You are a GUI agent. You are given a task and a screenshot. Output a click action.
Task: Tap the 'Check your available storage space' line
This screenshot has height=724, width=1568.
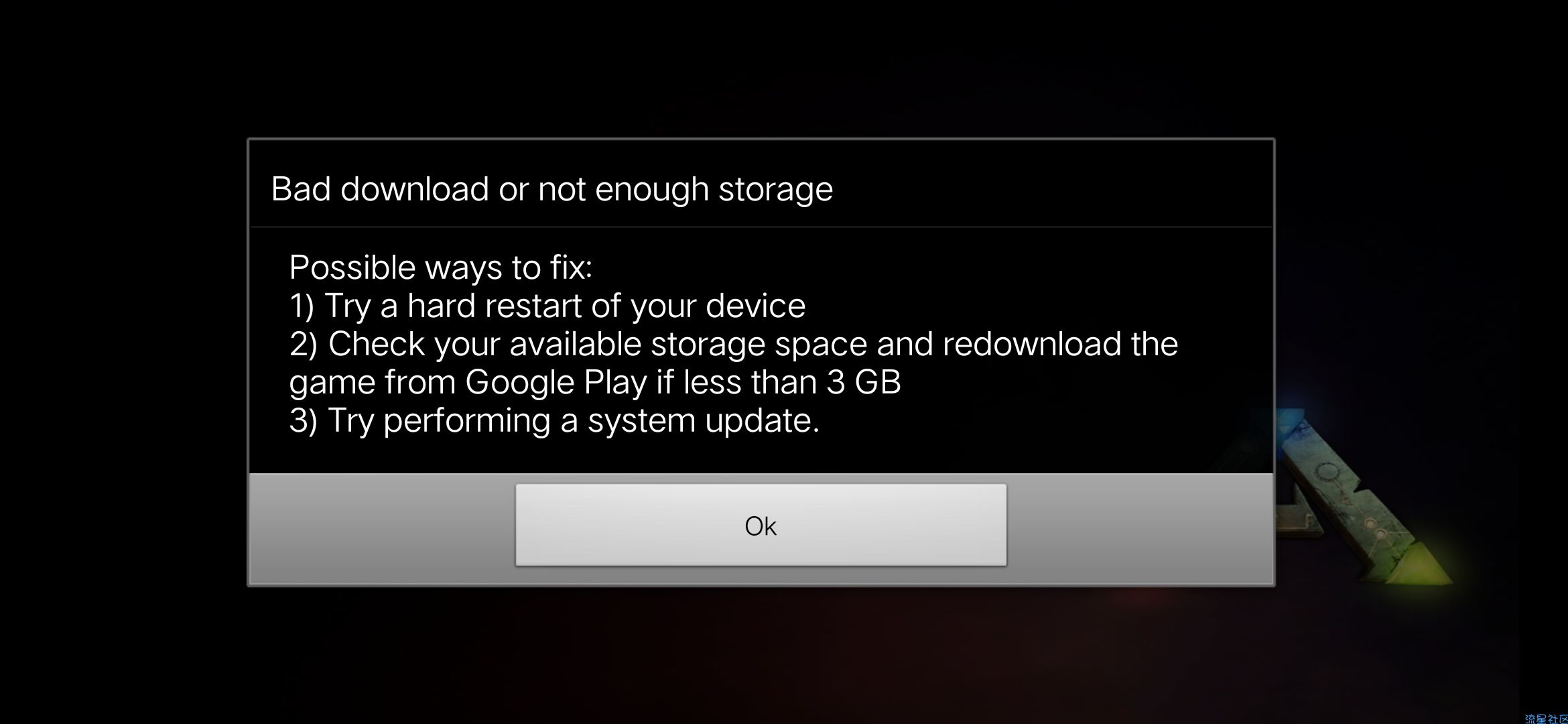[x=734, y=344]
